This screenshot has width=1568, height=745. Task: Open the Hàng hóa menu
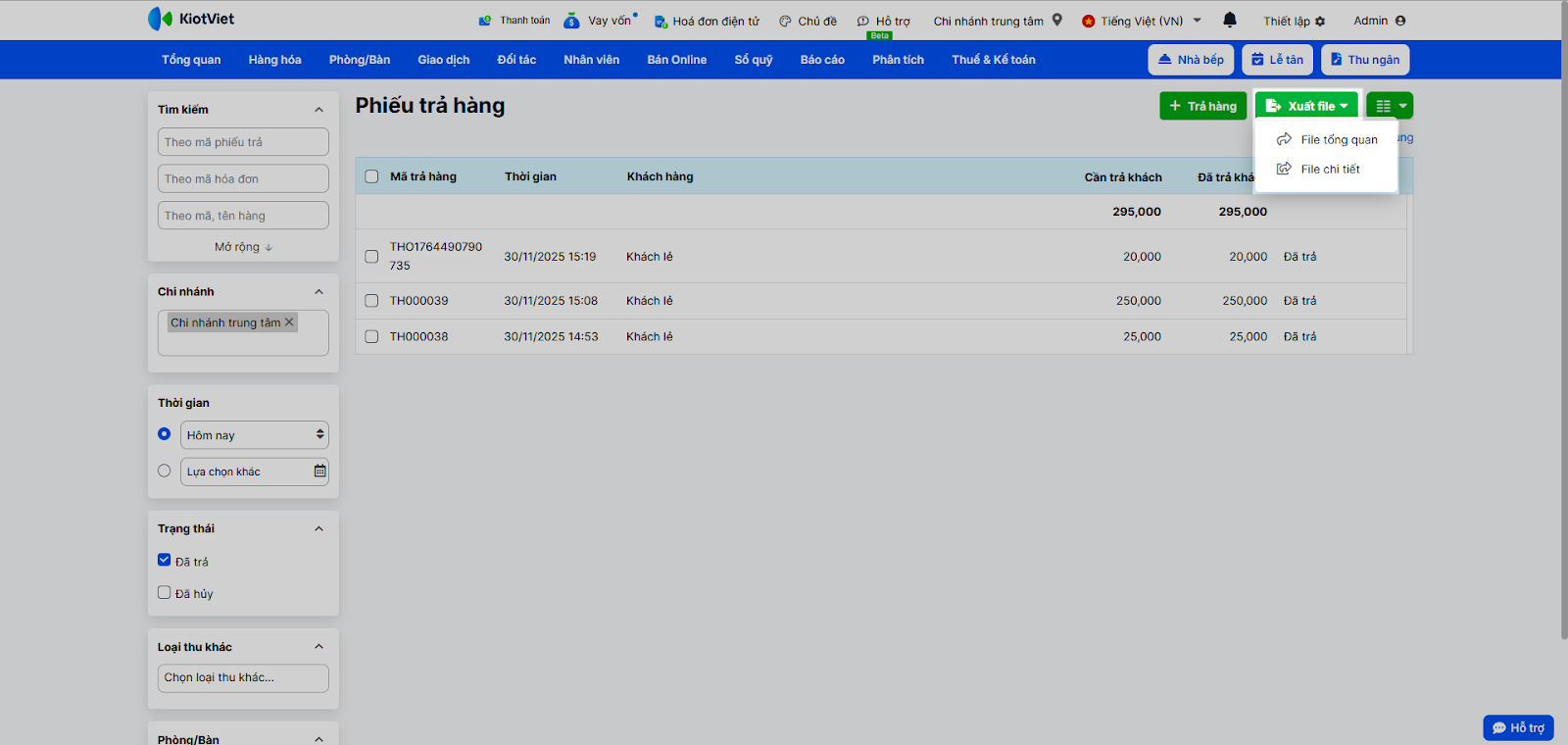click(275, 60)
